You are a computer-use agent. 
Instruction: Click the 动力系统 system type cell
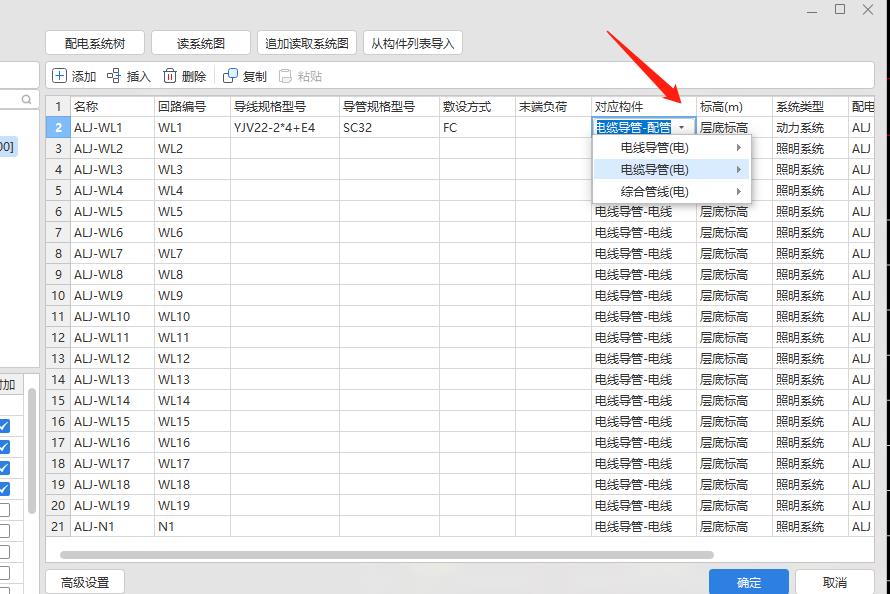coord(811,128)
